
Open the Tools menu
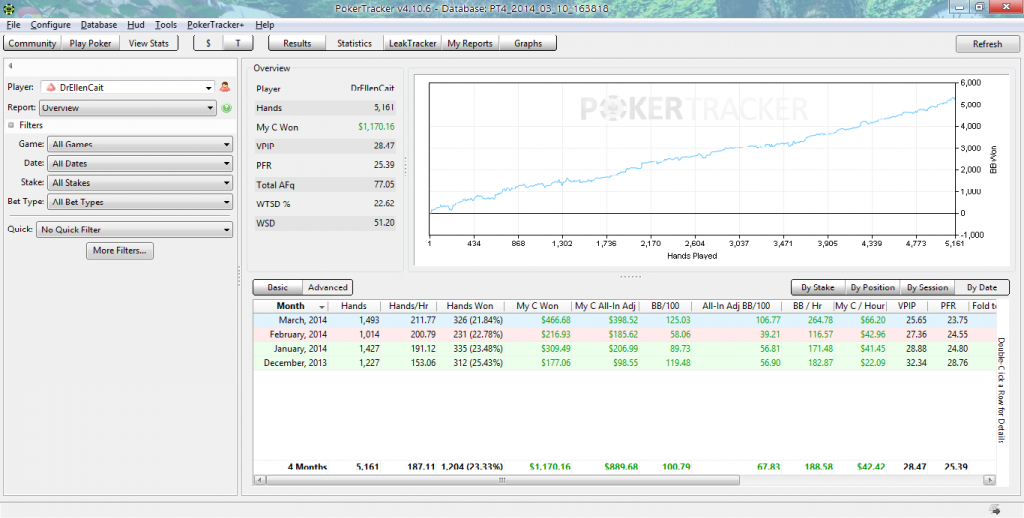[x=166, y=25]
